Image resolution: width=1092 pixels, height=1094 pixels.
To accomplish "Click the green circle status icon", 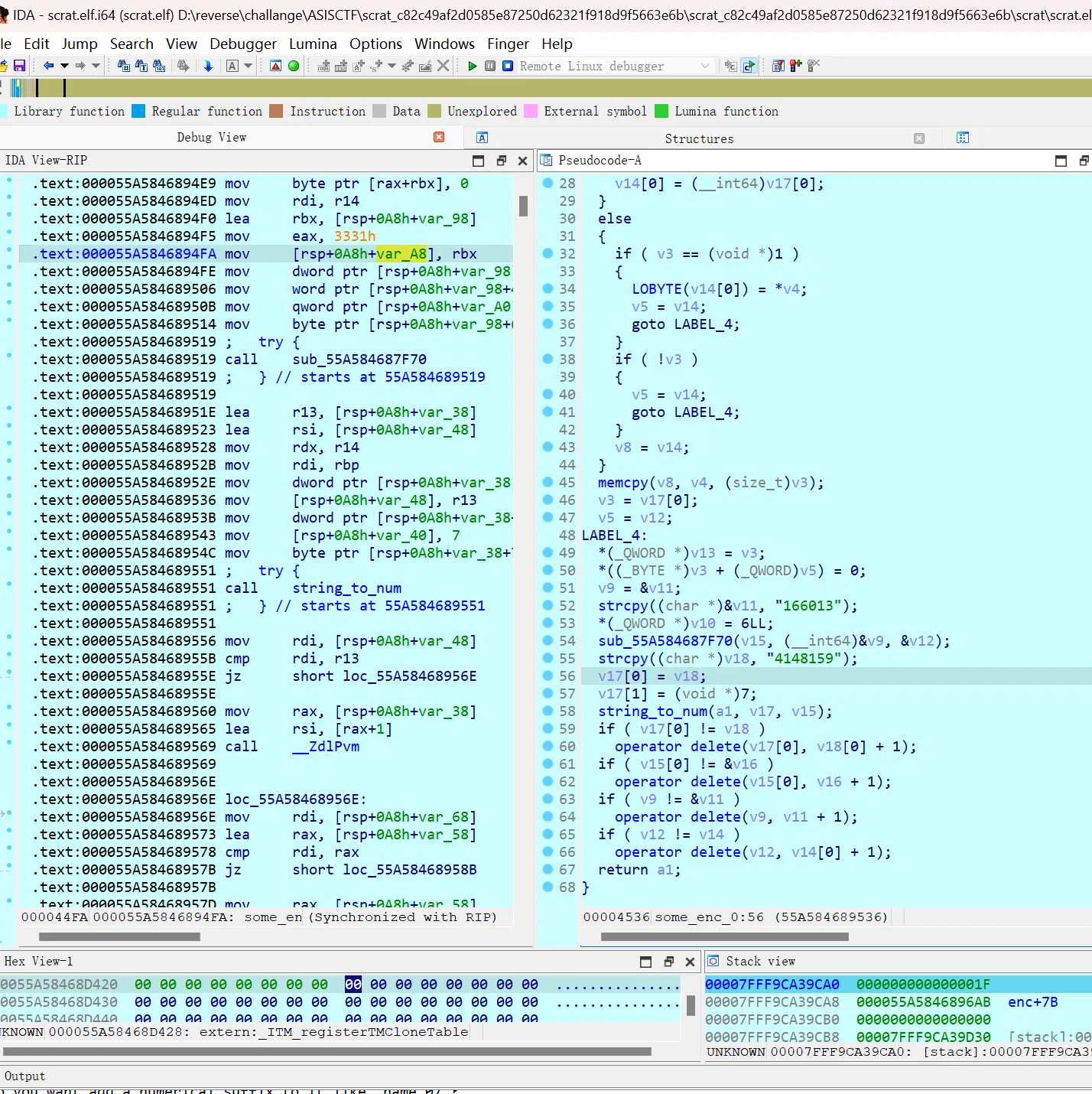I will click(x=294, y=66).
